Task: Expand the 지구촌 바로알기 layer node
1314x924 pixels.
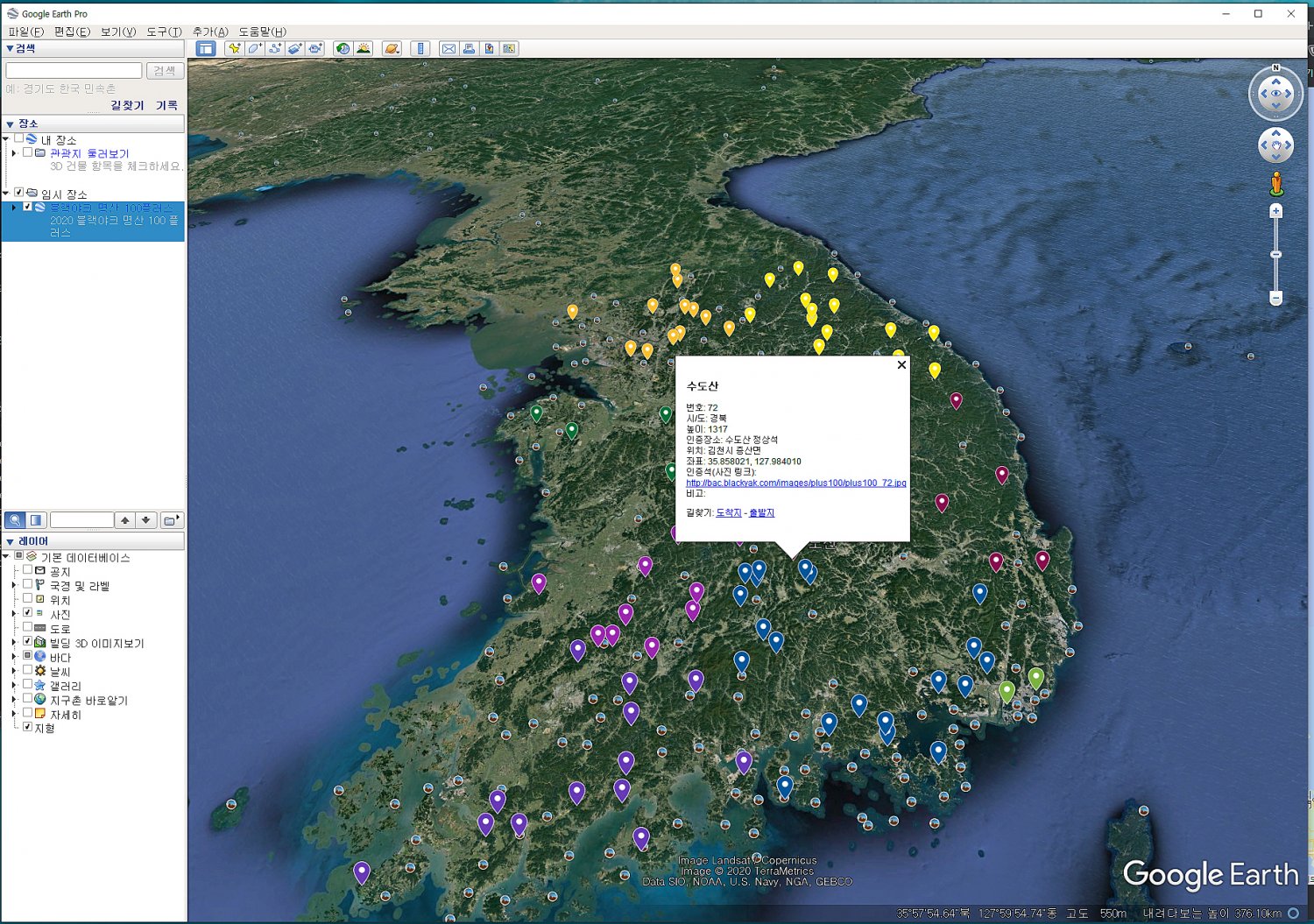Action: (14, 699)
